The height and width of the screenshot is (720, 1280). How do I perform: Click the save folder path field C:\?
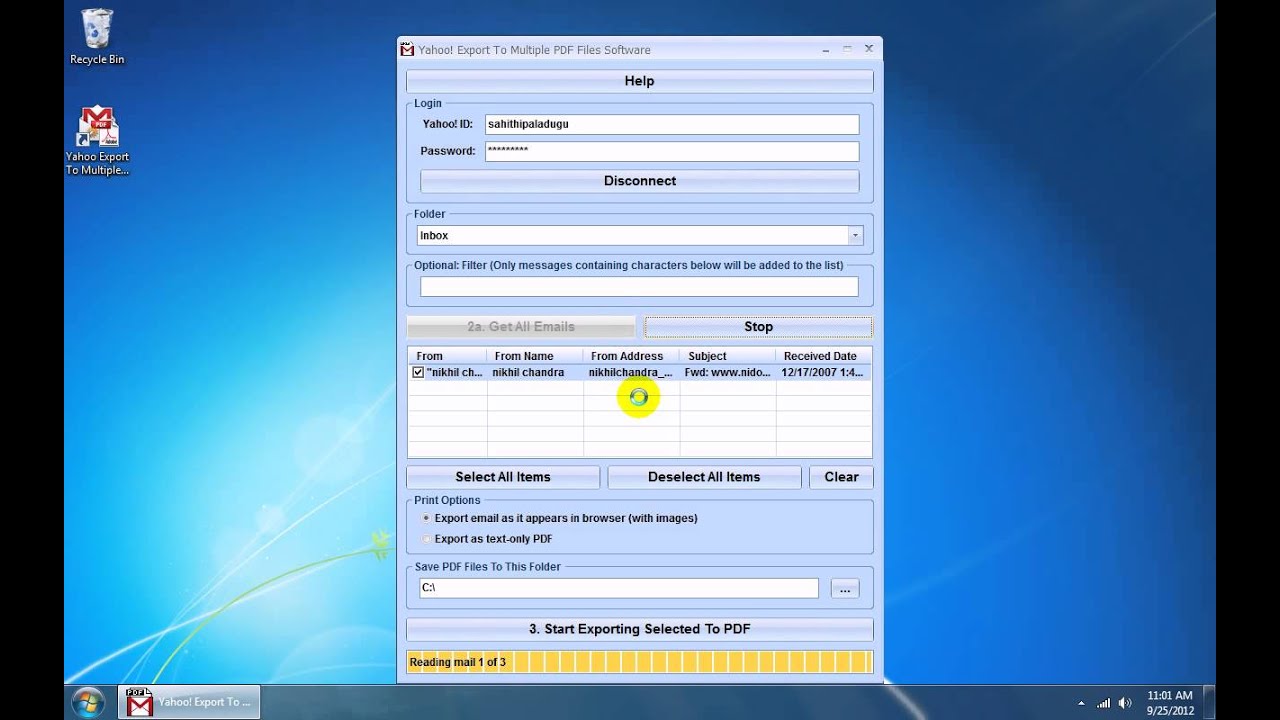[618, 588]
